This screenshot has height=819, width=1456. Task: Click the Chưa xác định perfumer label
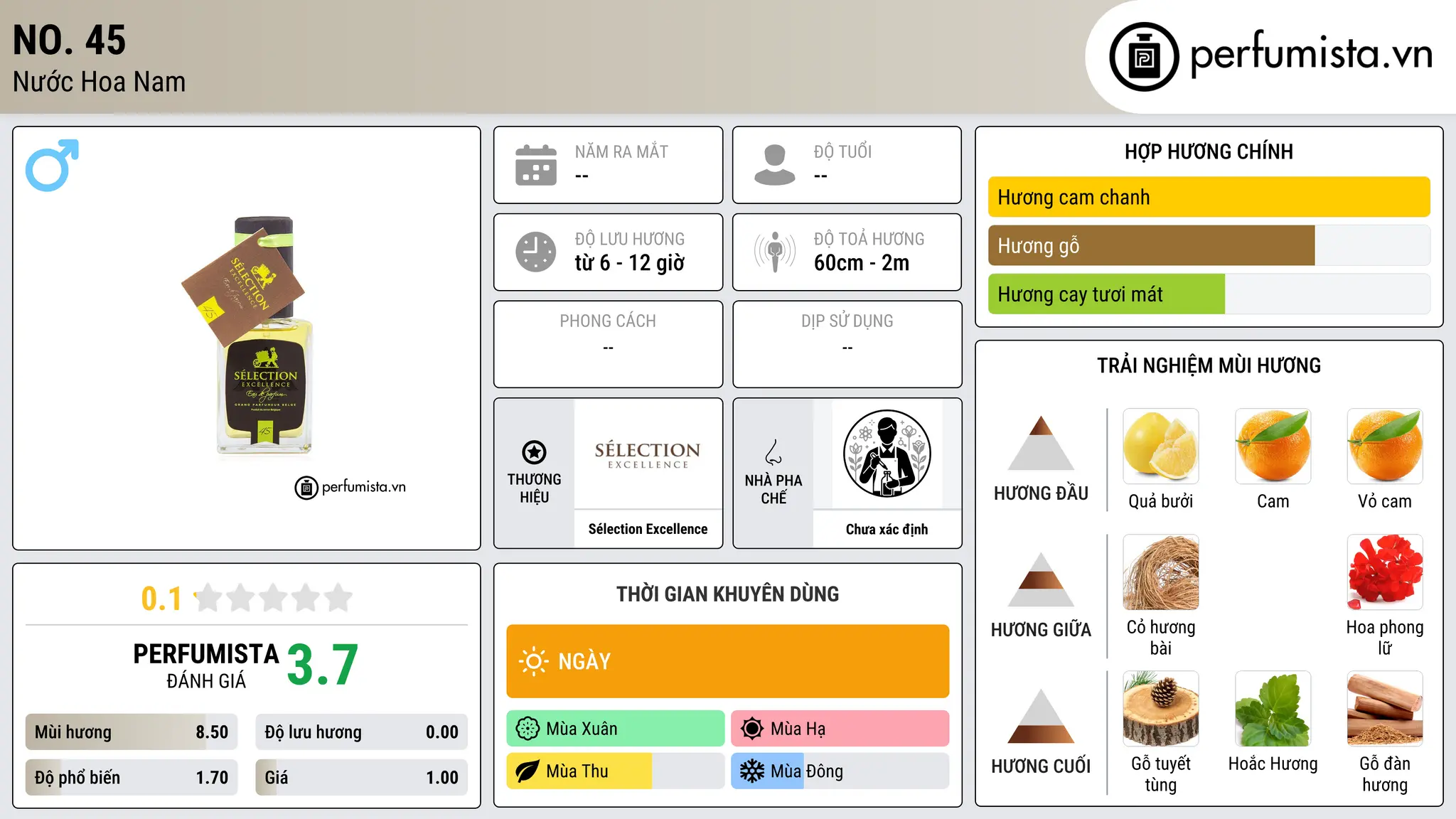[x=887, y=529]
